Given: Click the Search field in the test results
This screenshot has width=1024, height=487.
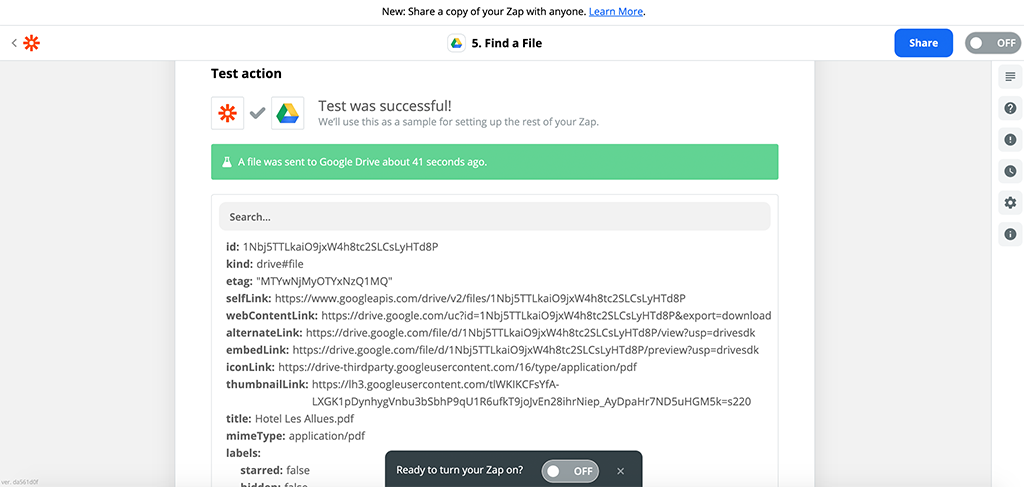Looking at the screenshot, I should (x=495, y=217).
